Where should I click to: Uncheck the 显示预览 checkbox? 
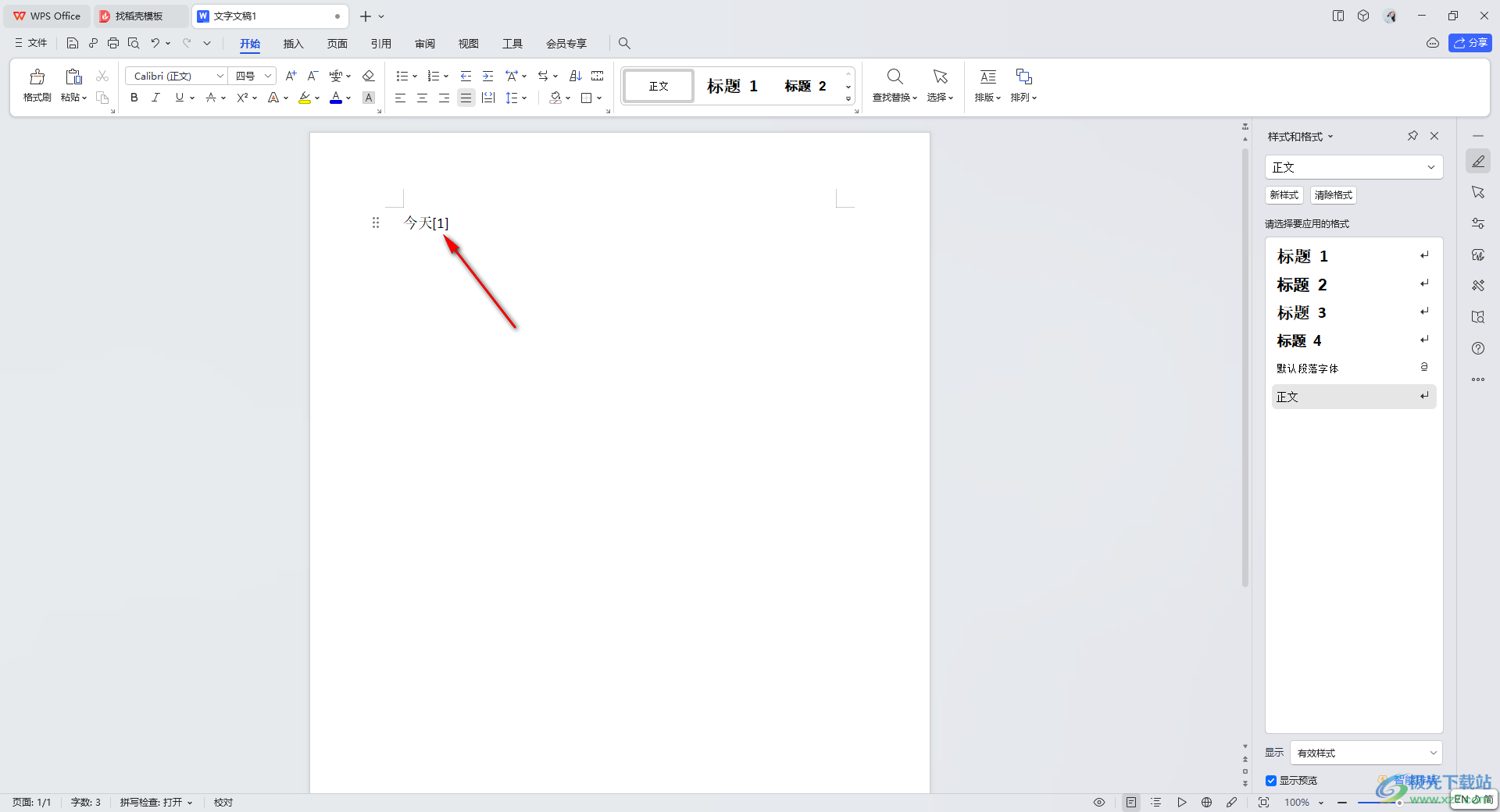tap(1271, 781)
